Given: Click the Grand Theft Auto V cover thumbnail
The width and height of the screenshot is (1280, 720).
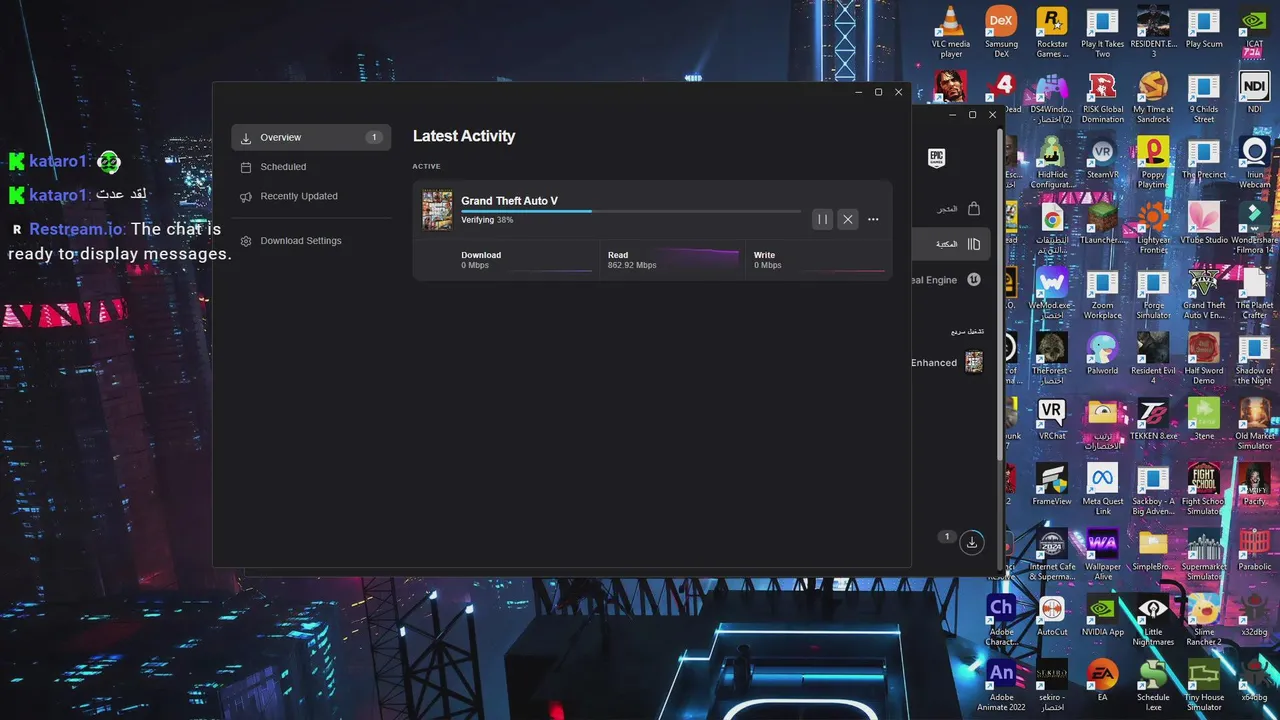Looking at the screenshot, I should (437, 210).
